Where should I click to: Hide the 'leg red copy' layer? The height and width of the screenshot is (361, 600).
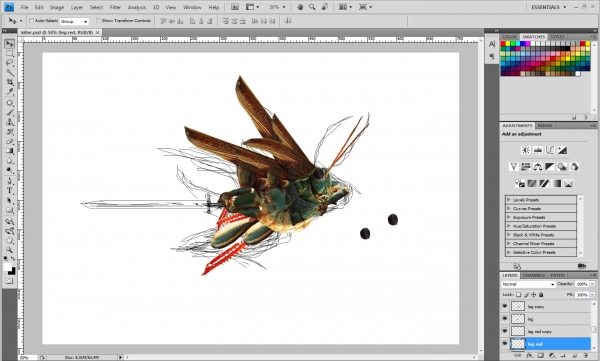coord(505,331)
